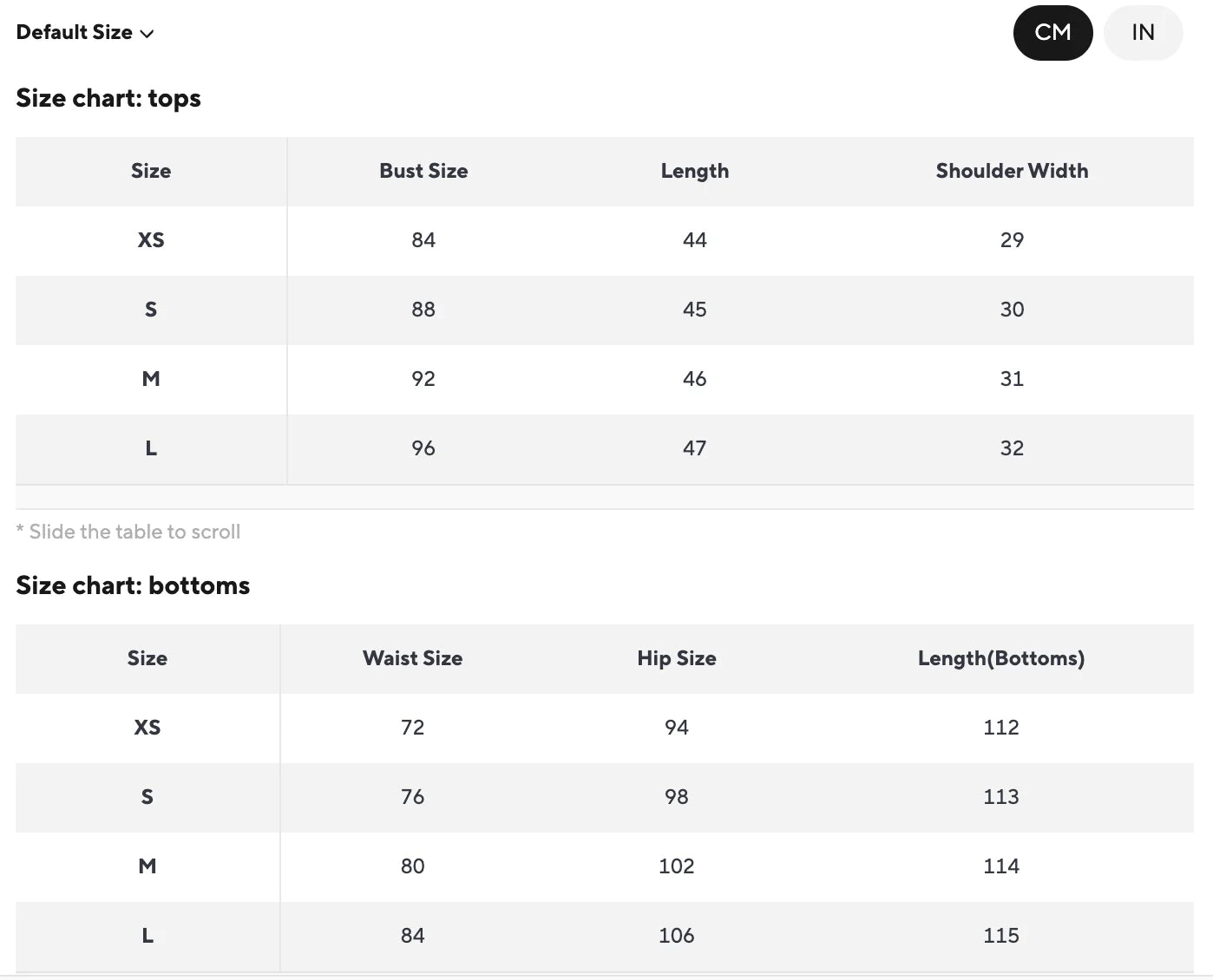The height and width of the screenshot is (980, 1213).
Task: Switch units to IN
Action: tap(1143, 33)
